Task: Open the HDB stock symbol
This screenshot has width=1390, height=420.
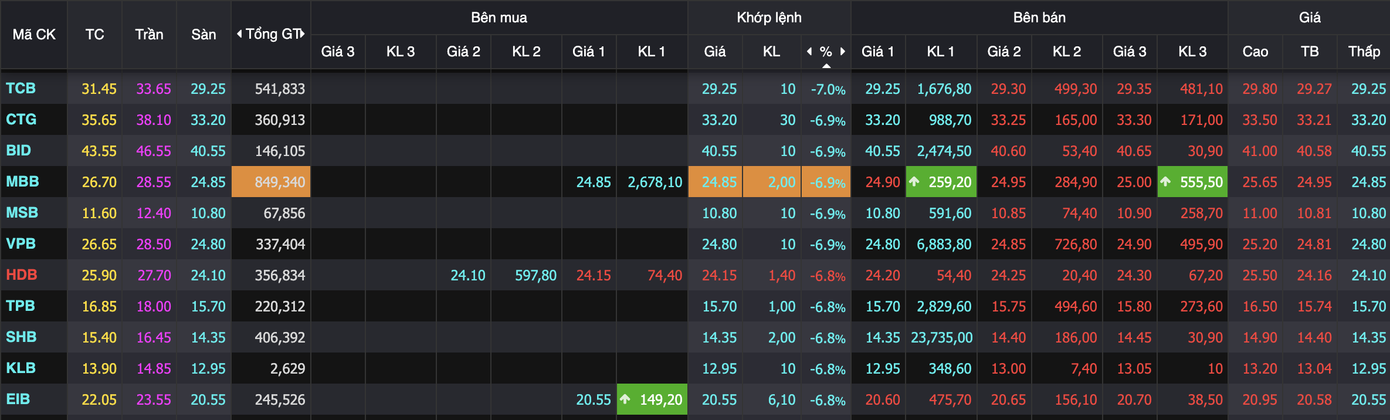Action: pyautogui.click(x=21, y=275)
